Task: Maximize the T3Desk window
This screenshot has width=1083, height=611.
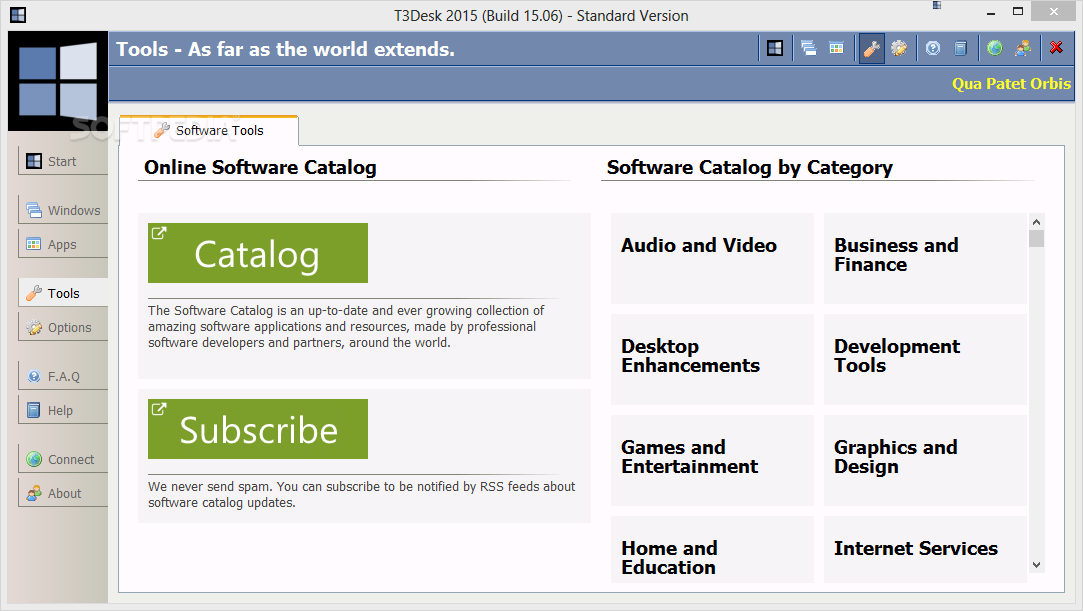Action: [1018, 11]
